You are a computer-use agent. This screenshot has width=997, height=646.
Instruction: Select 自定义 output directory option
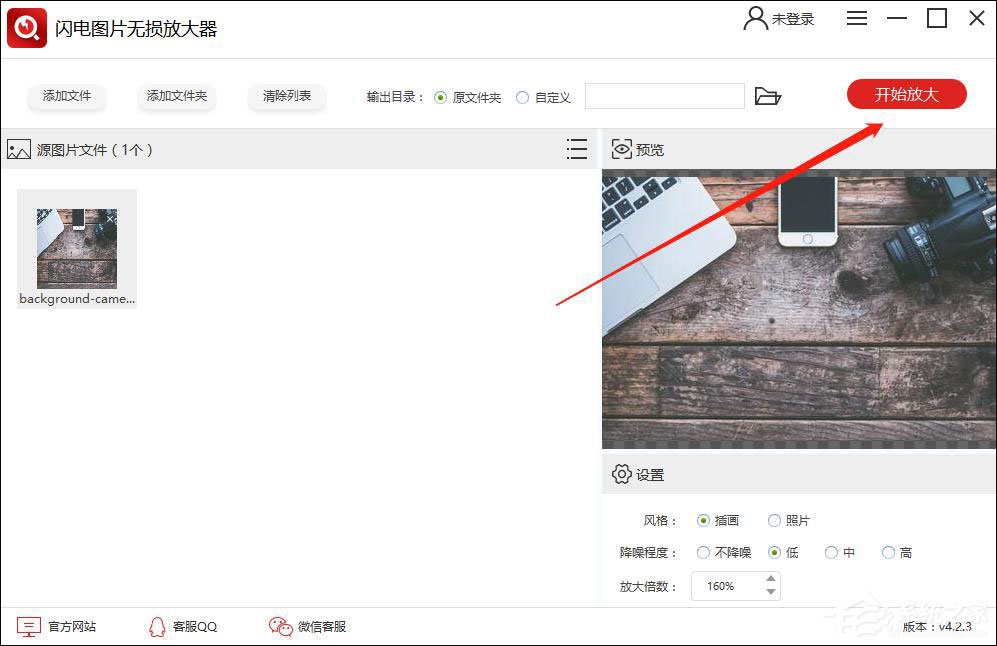point(522,97)
